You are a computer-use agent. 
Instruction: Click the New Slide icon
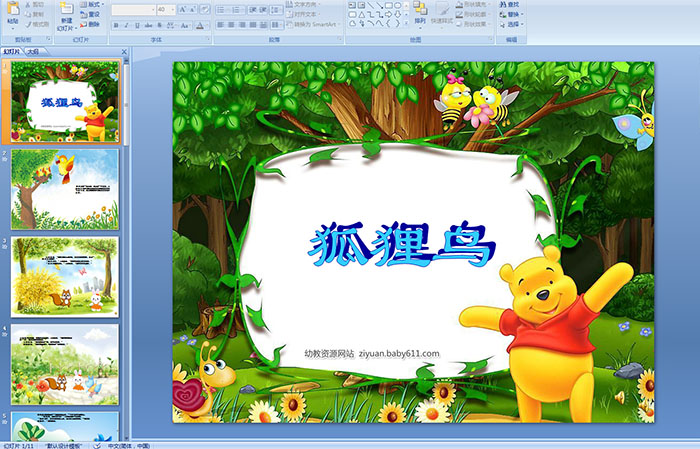(x=66, y=10)
